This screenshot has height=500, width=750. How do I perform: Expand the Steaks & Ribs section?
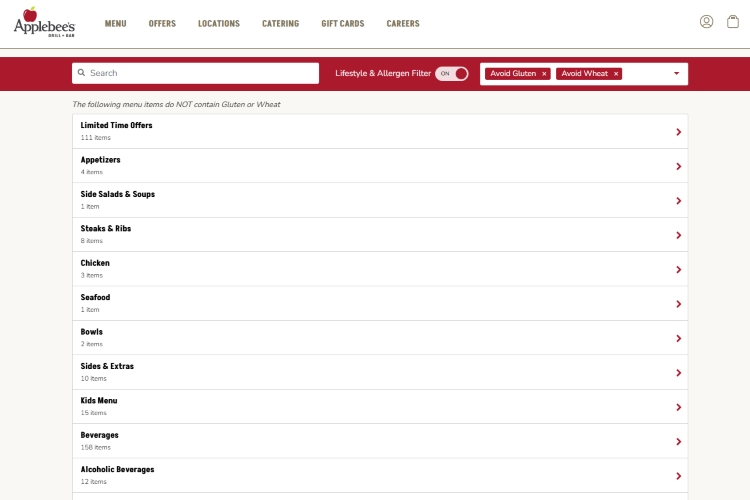[x=379, y=235]
